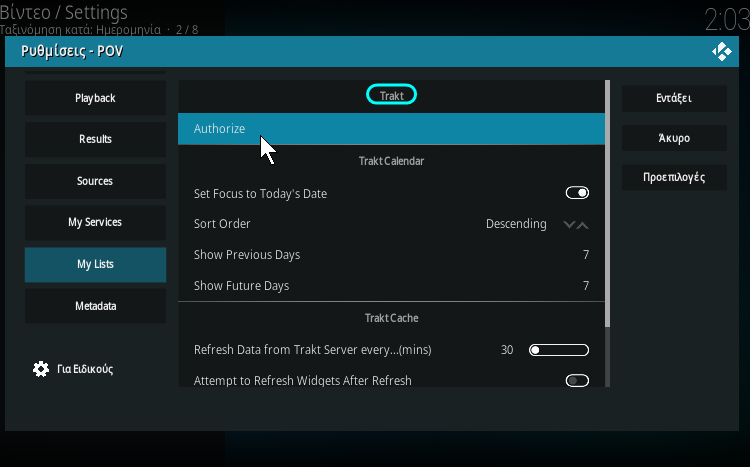Viewport: 750px width, 467px height.
Task: Toggle Set Focus to Today's Date
Action: 577,193
